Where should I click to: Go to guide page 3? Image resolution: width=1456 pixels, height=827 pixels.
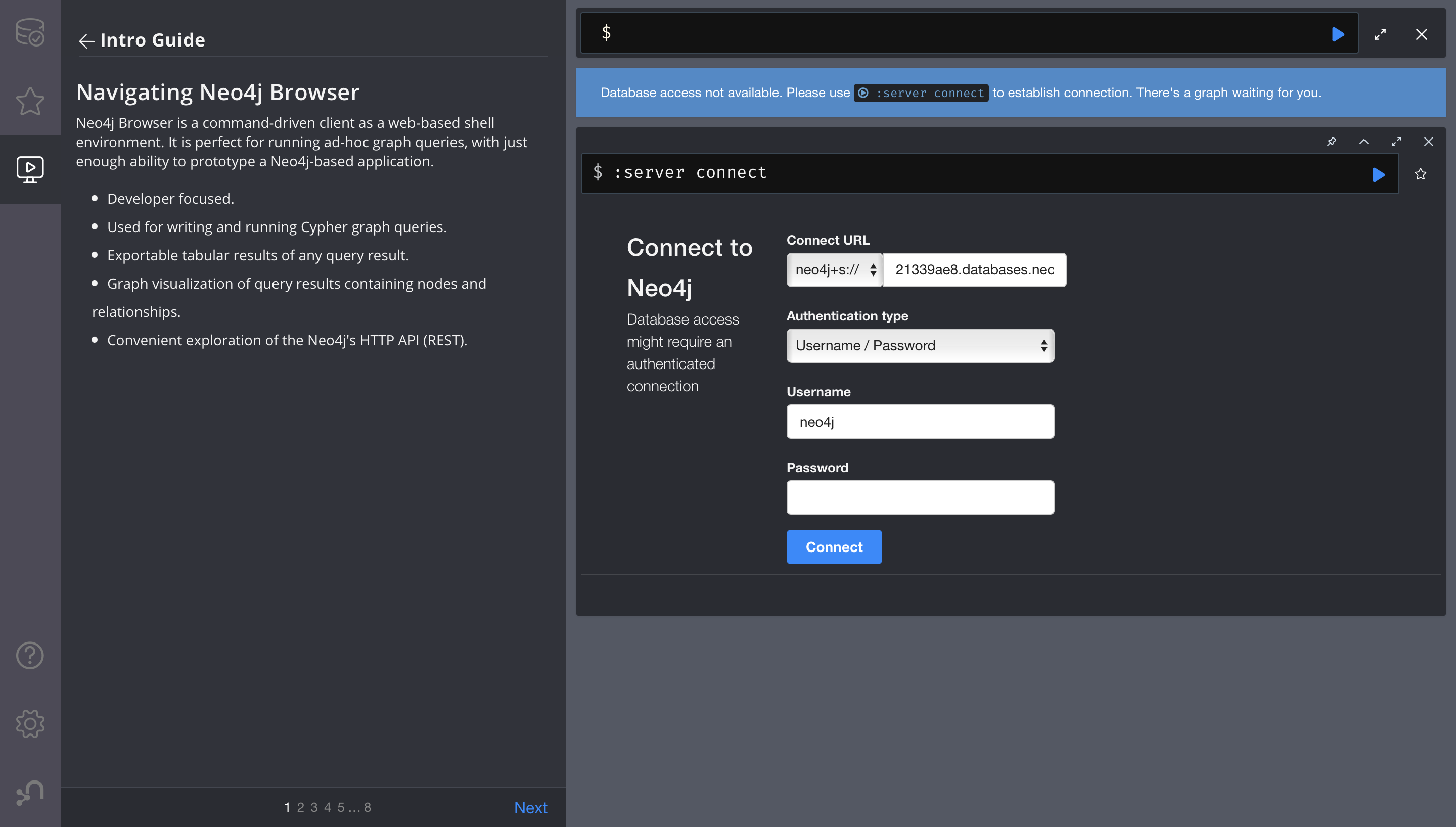(x=314, y=807)
